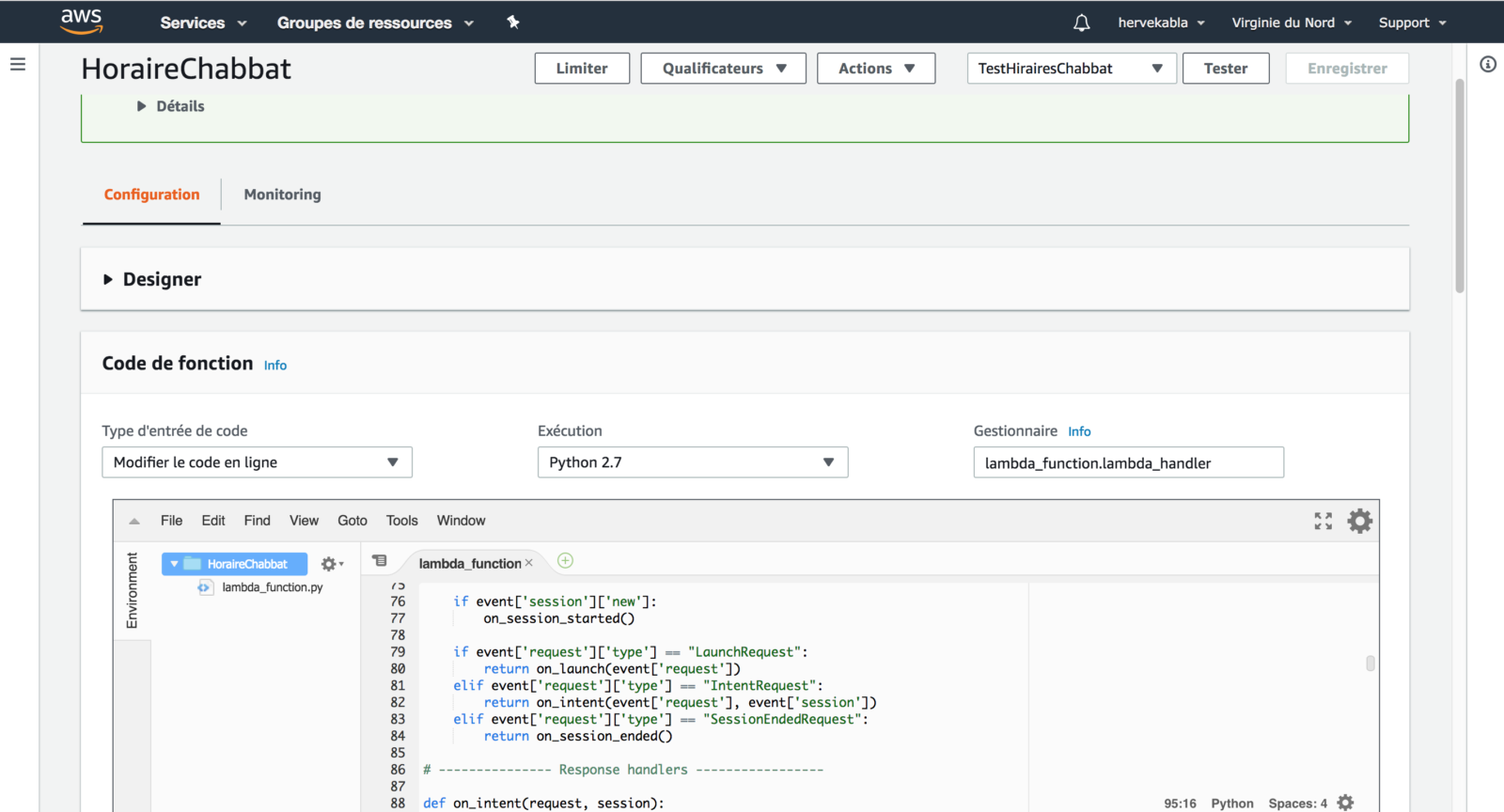Click the Enregistrer button
The width and height of the screenshot is (1504, 812).
tap(1347, 69)
